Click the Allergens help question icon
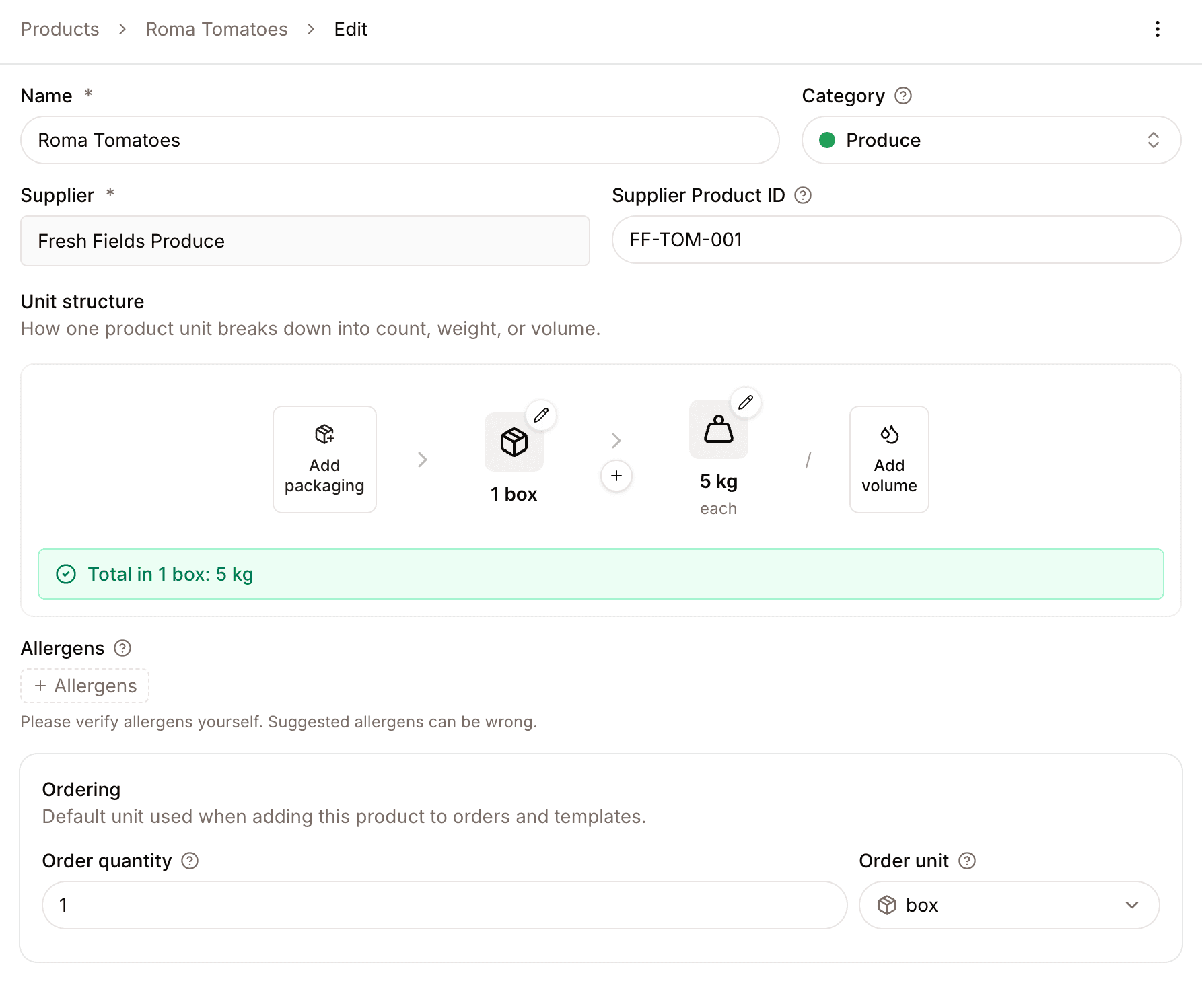 122,648
